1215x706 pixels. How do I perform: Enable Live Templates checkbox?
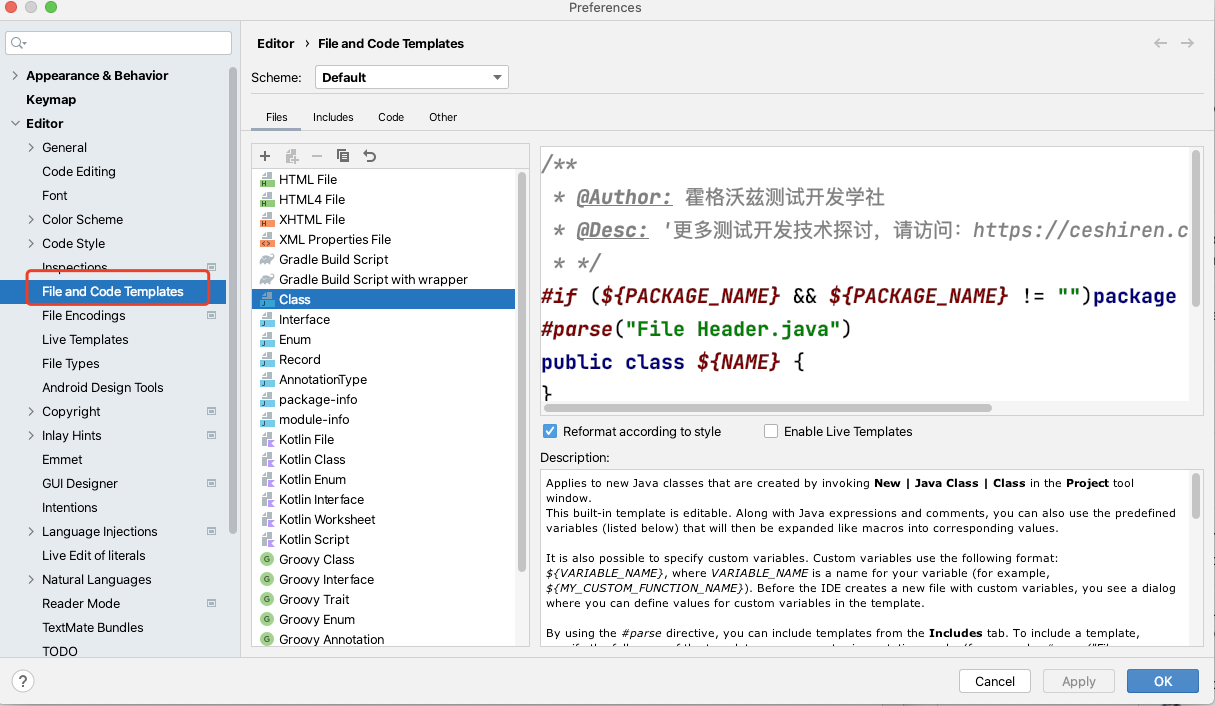(x=771, y=431)
